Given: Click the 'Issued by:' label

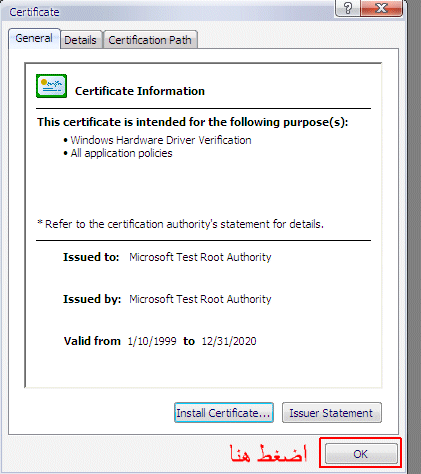Looking at the screenshot, I should [x=92, y=299].
